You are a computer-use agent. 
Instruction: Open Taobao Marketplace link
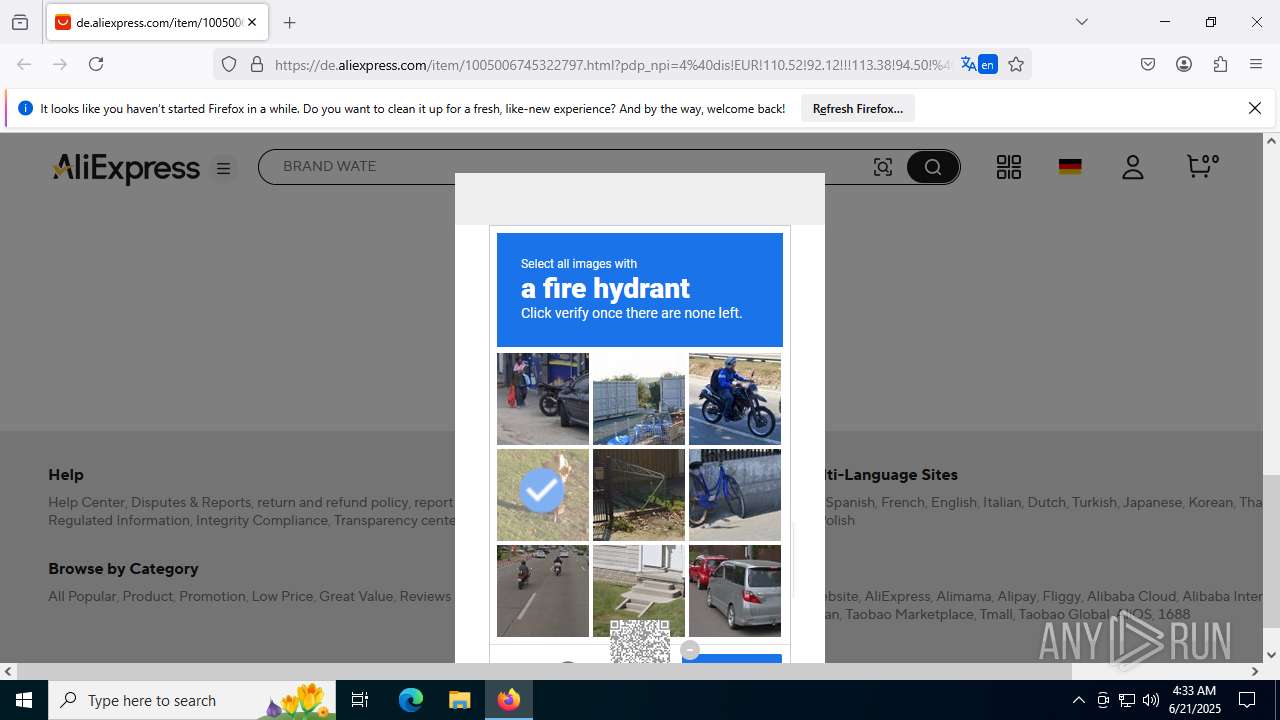(x=909, y=614)
